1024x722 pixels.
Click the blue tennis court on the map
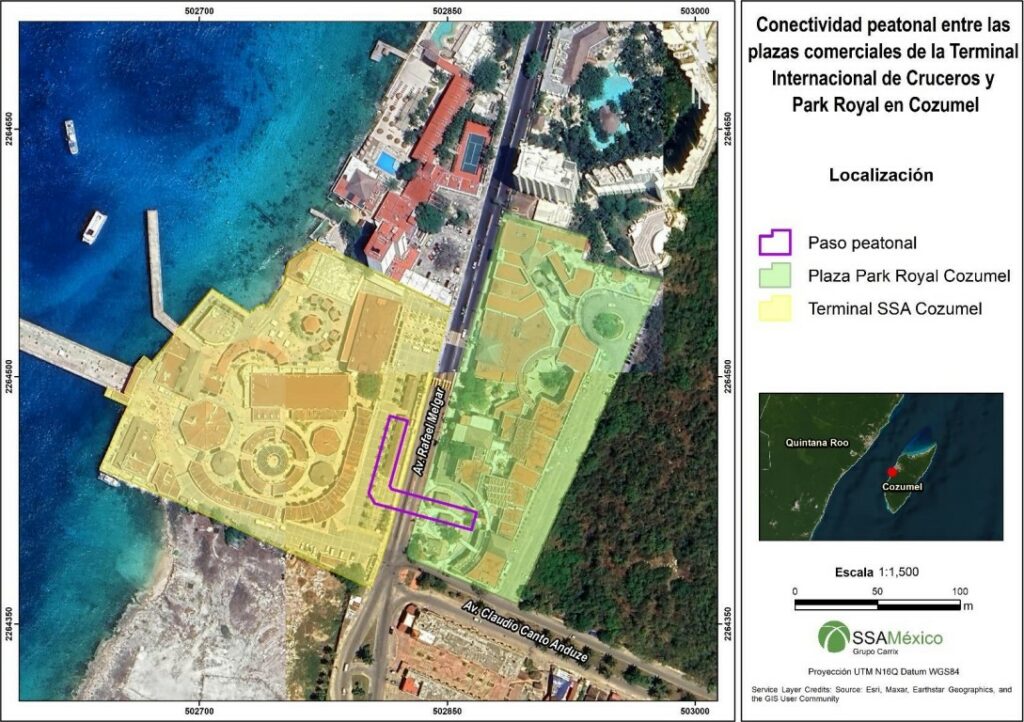tap(469, 153)
